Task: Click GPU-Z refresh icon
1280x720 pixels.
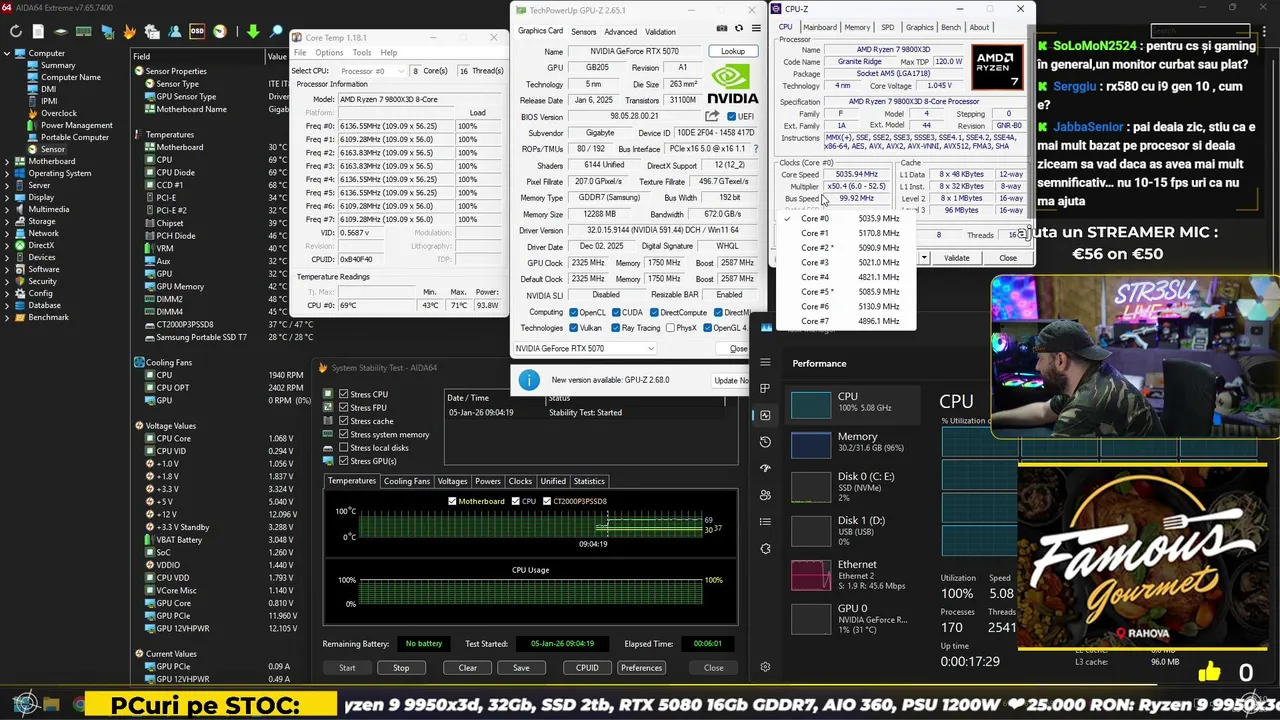Action: [x=739, y=28]
